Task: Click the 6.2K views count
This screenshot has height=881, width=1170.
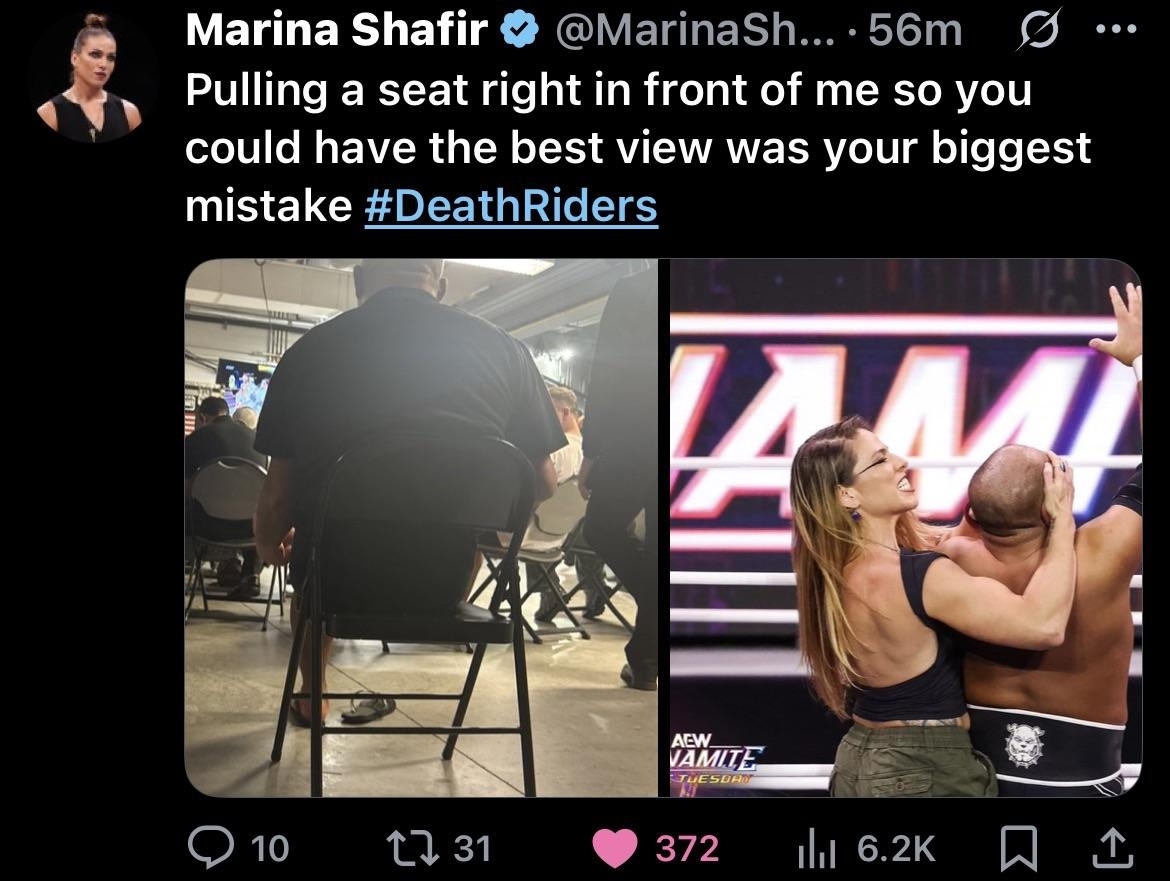Action: point(896,849)
